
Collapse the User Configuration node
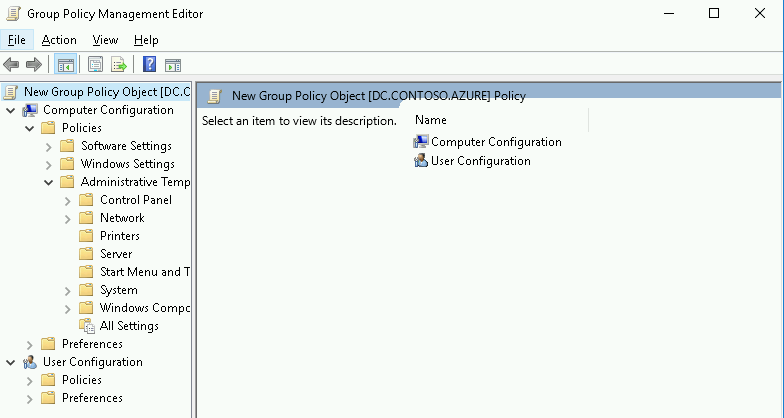[10, 362]
